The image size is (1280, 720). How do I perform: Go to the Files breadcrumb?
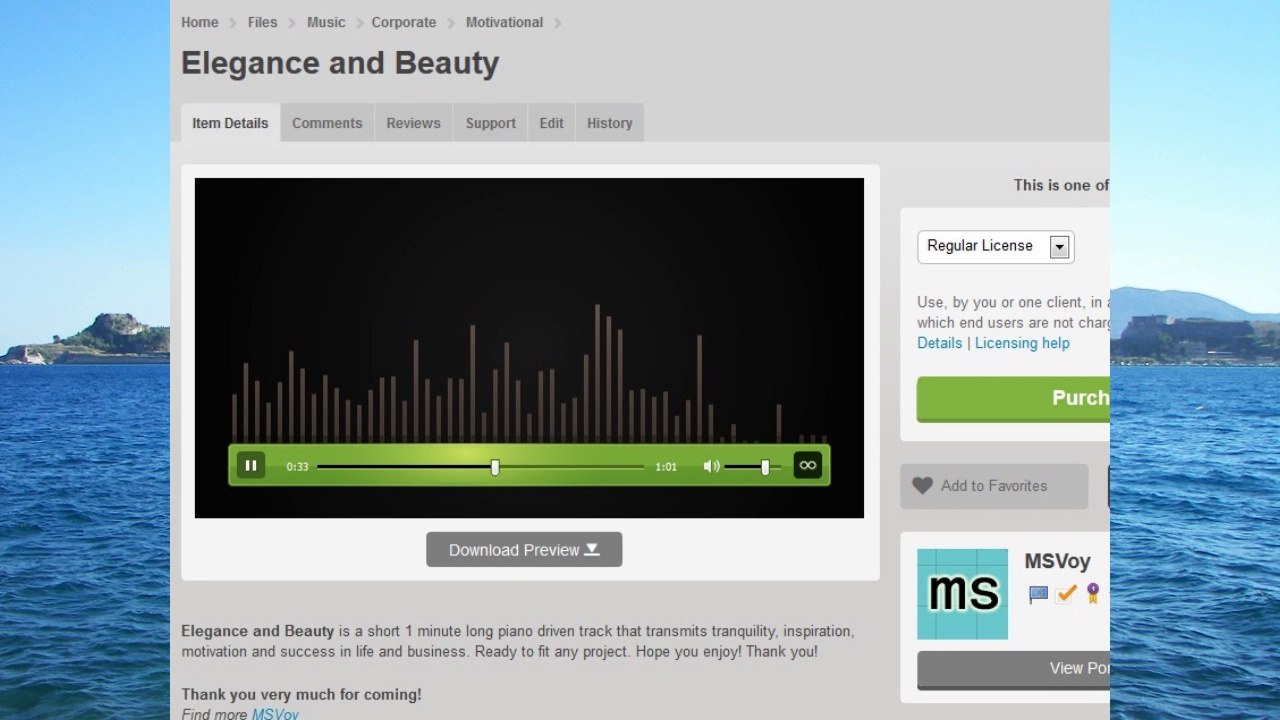click(x=262, y=22)
